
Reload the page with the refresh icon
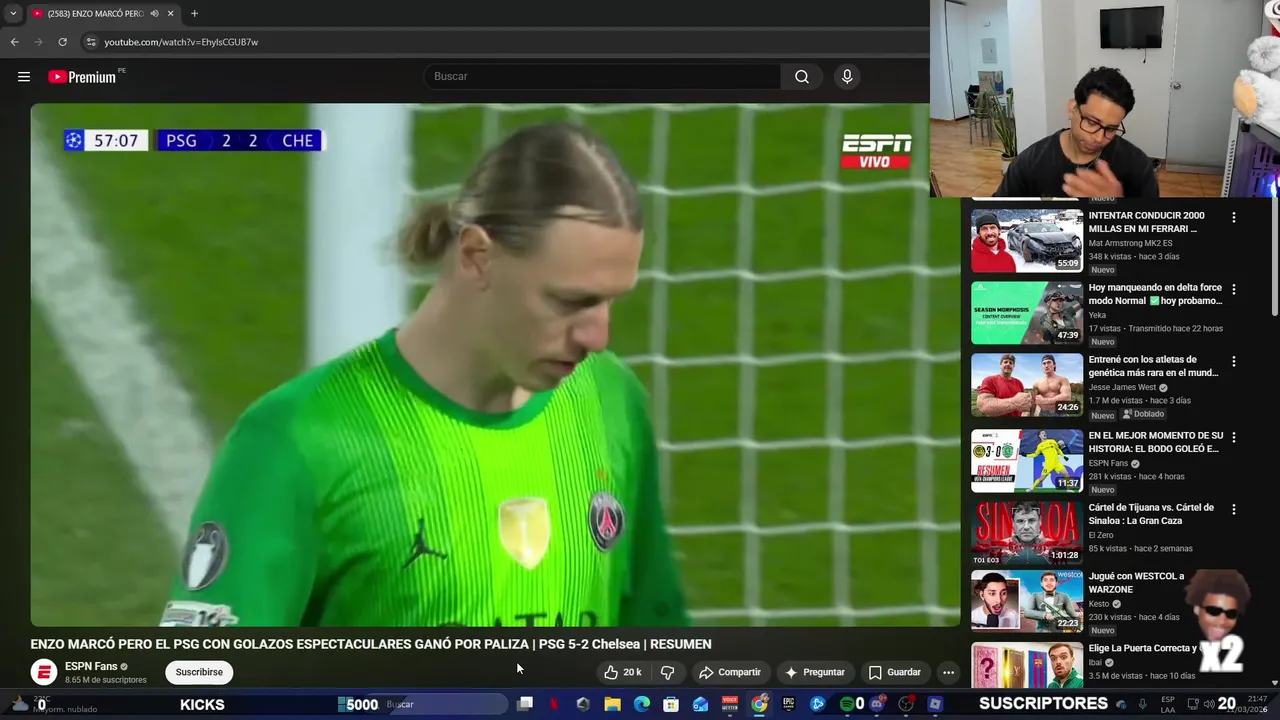pos(62,42)
